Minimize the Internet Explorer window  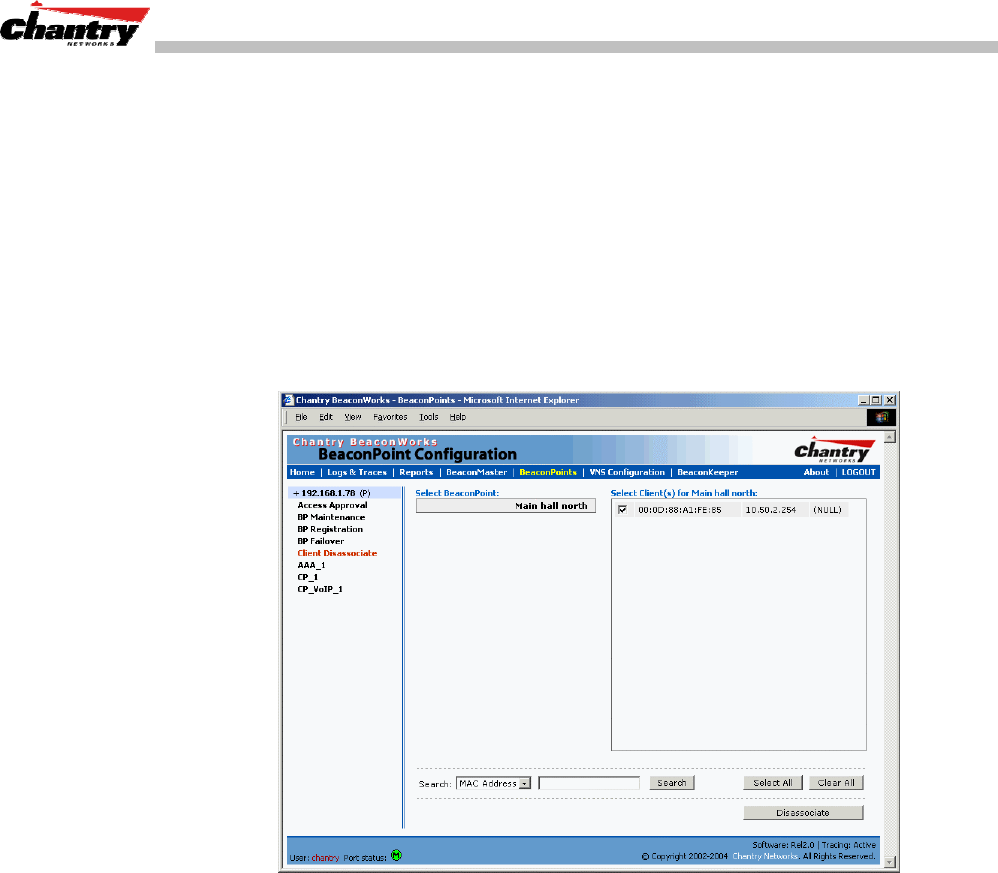coord(864,400)
